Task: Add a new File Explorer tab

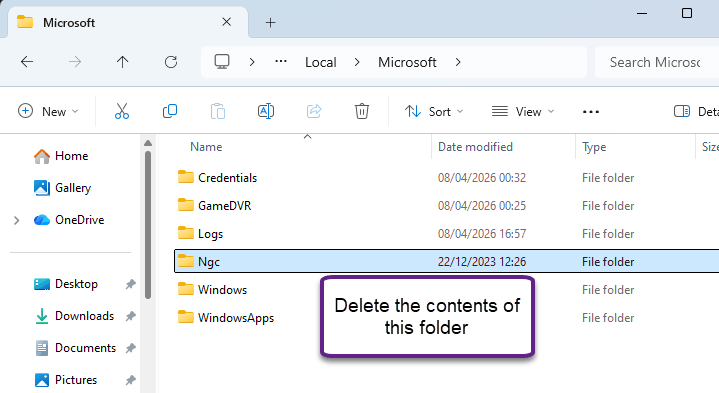Action: tap(271, 22)
